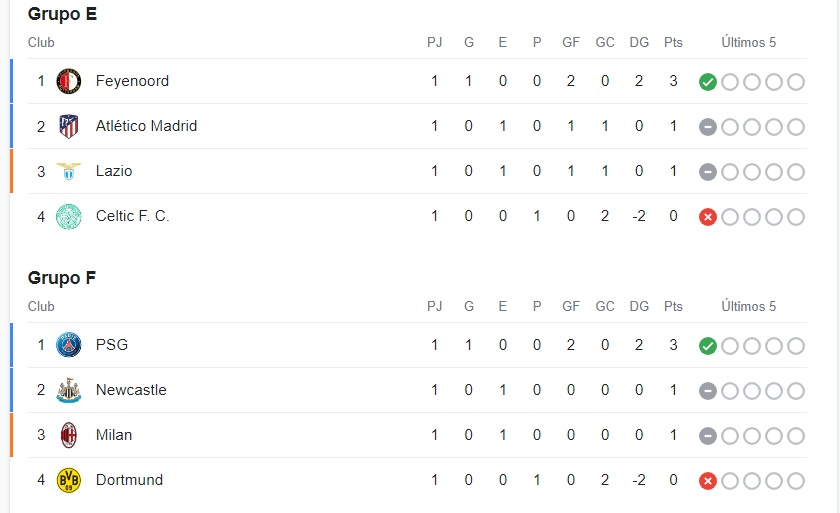Click Feyenoord's green win indicator

pyautogui.click(x=708, y=82)
